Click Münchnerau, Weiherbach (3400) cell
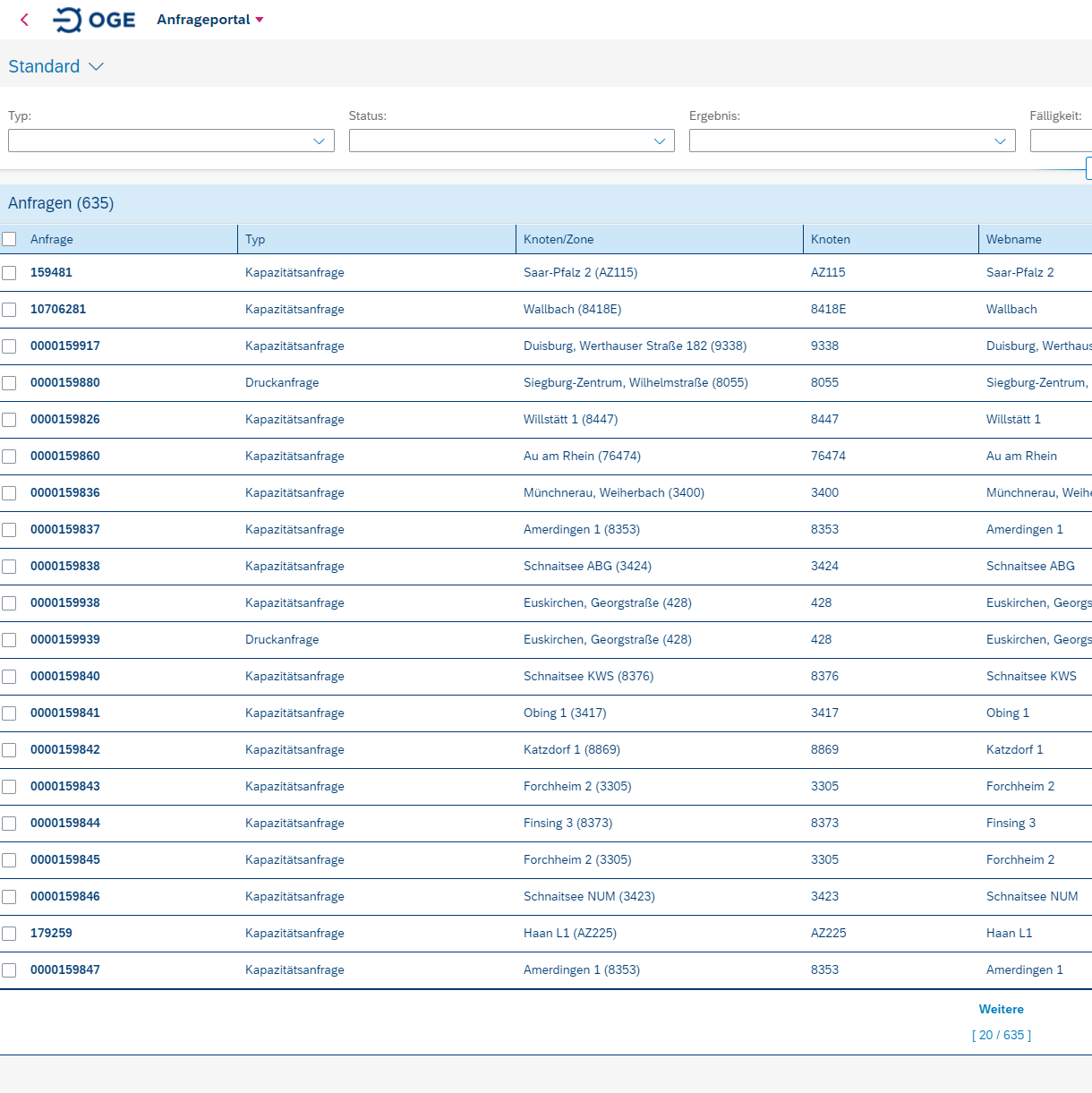The height and width of the screenshot is (1093, 1092). click(614, 492)
